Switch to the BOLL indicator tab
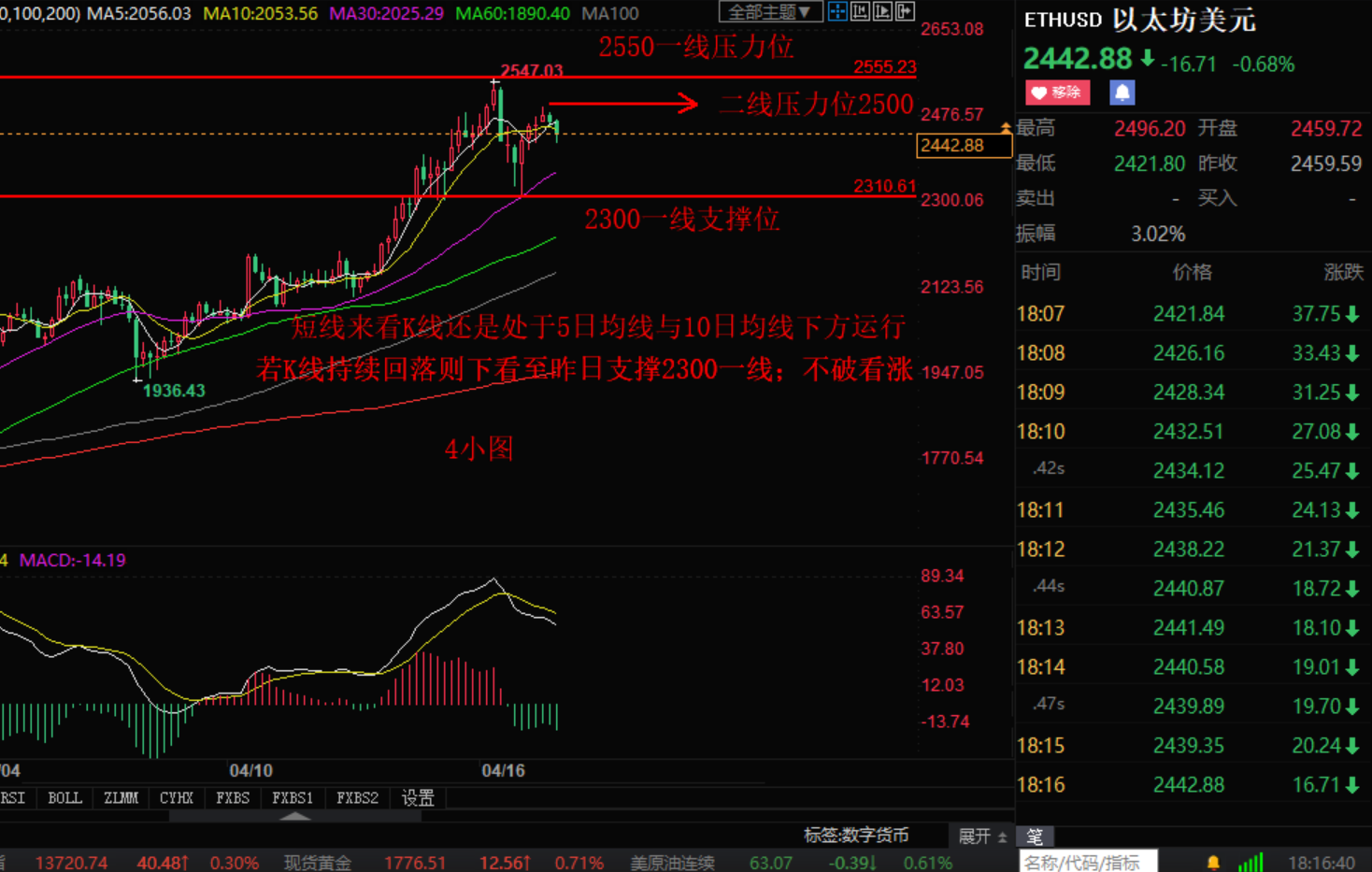1372x872 pixels. [64, 798]
